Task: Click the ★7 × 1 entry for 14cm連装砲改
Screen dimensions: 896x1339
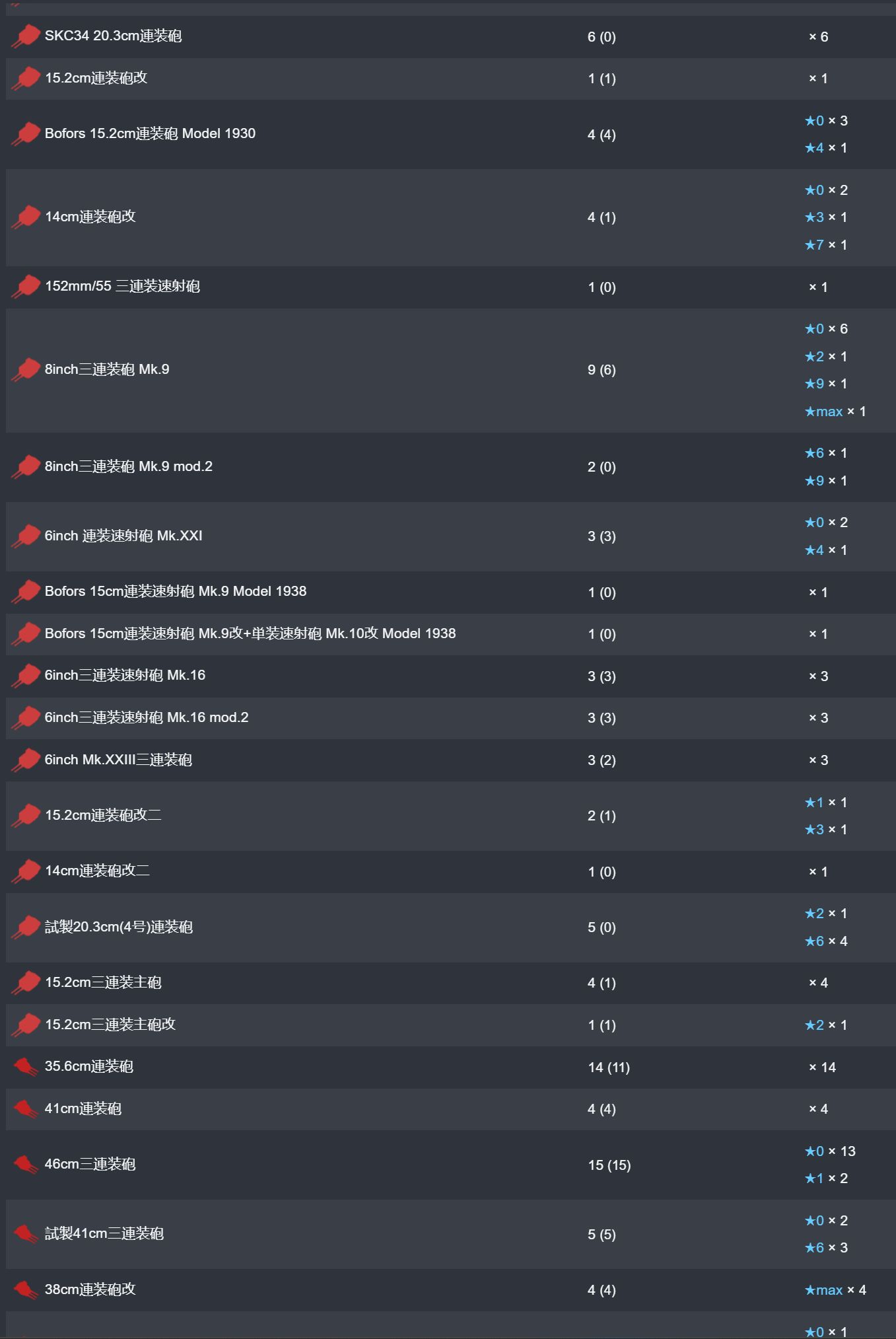Action: [826, 245]
